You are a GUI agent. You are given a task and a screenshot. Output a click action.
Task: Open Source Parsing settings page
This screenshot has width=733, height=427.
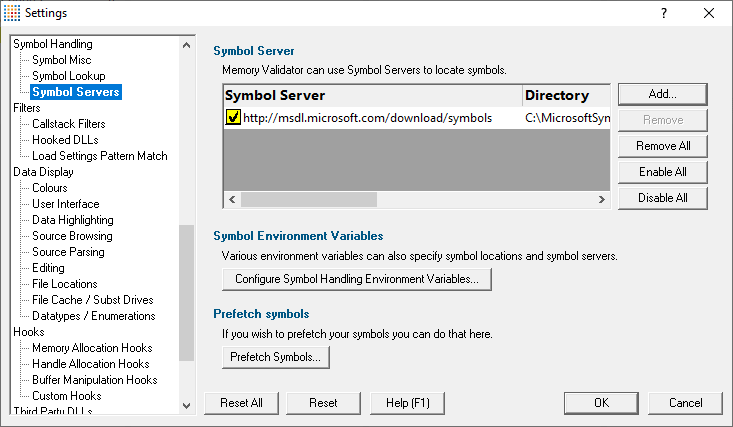[68, 252]
